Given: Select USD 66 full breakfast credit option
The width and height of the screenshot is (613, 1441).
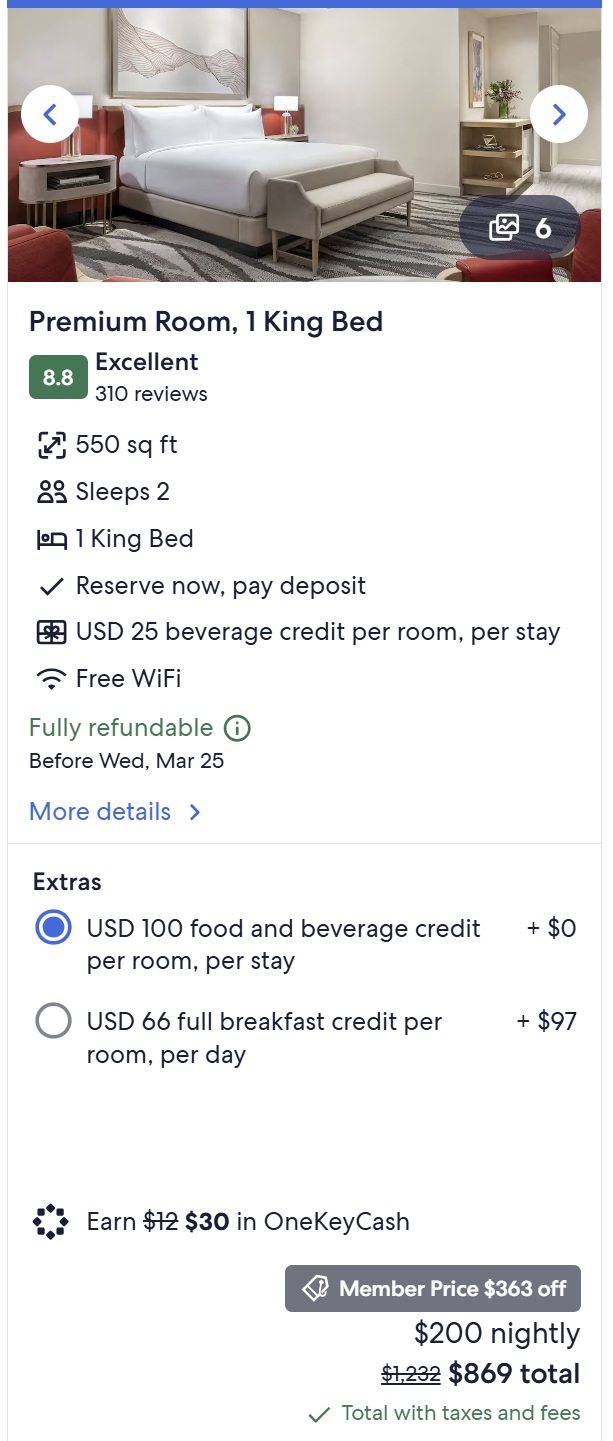Looking at the screenshot, I should click(x=53, y=1021).
